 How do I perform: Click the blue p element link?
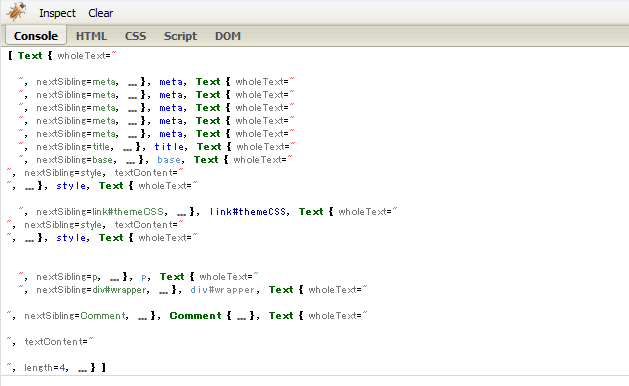click(x=144, y=278)
